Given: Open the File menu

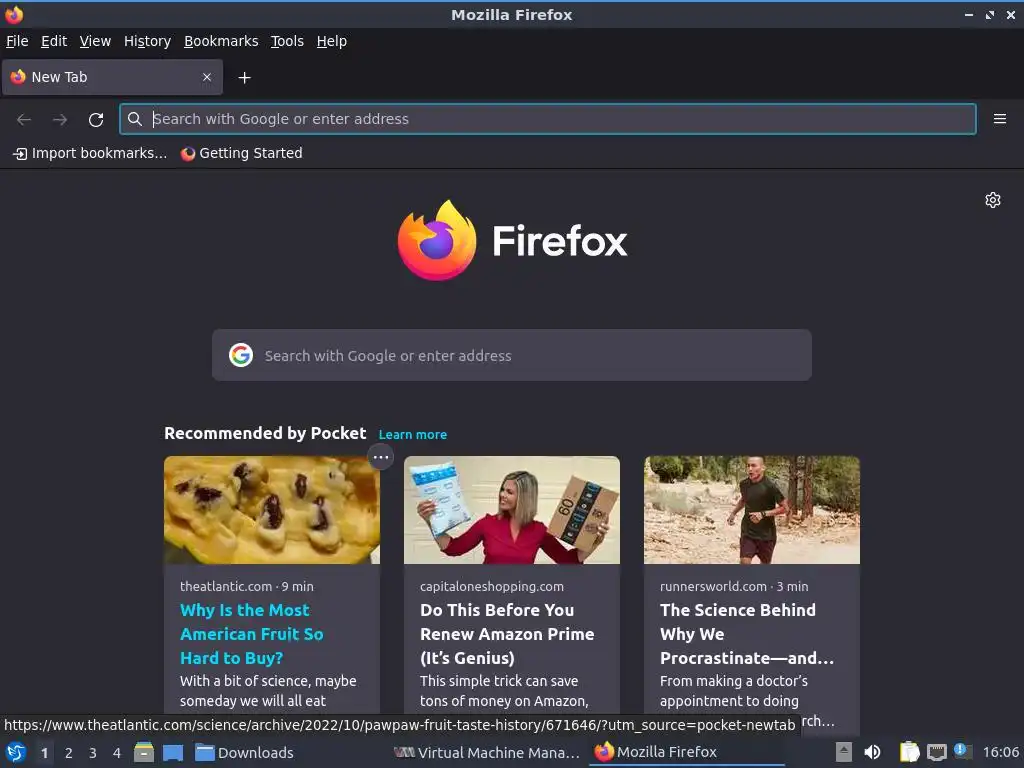Looking at the screenshot, I should pos(17,41).
